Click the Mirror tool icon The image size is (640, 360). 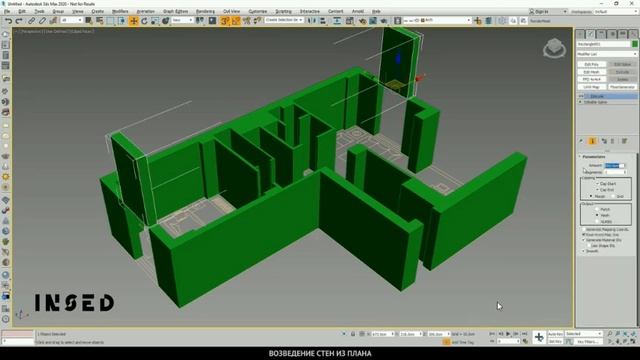point(312,20)
